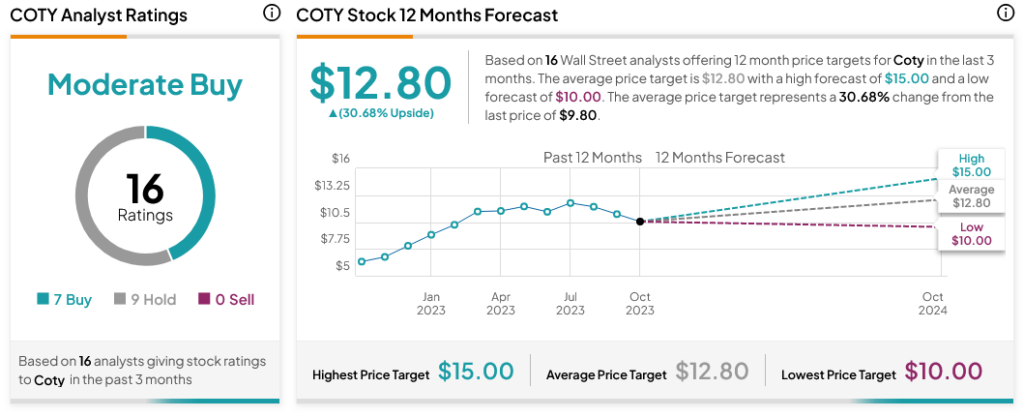
Task: Click the Average Price Target $12.80 value
Action: tap(712, 371)
